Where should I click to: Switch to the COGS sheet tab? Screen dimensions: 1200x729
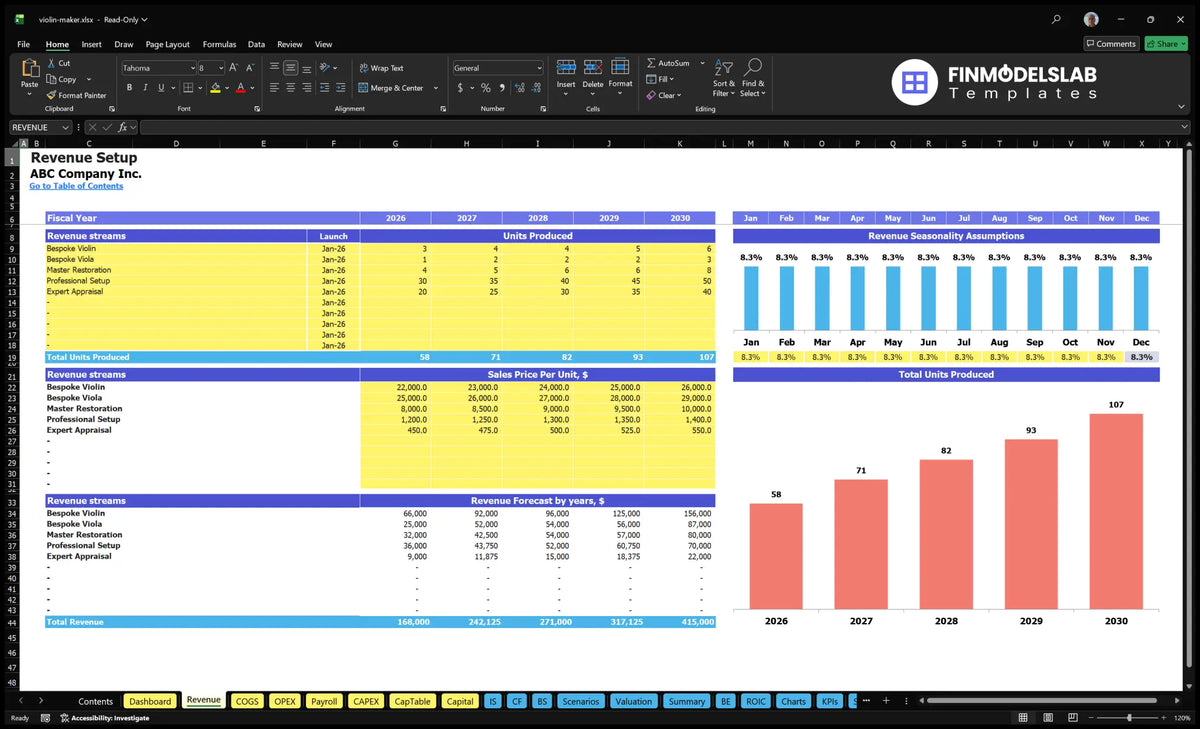coord(247,701)
